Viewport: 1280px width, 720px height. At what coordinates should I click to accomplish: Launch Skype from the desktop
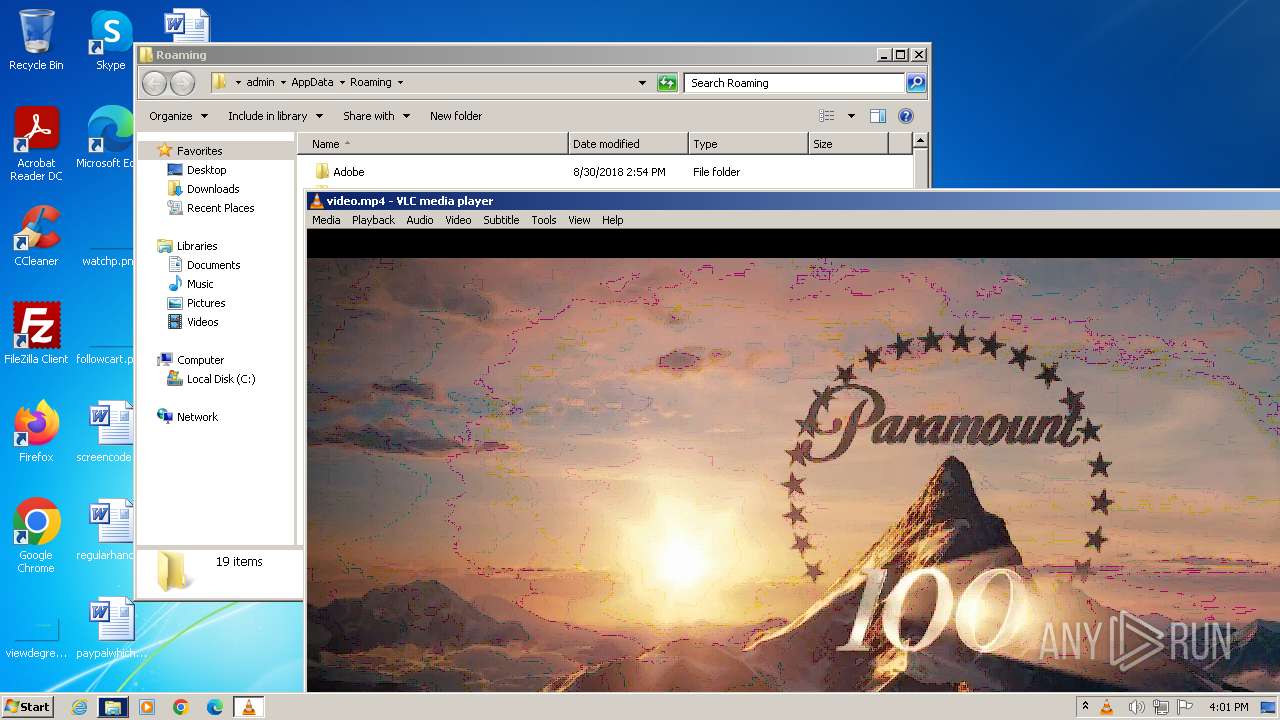tap(110, 40)
